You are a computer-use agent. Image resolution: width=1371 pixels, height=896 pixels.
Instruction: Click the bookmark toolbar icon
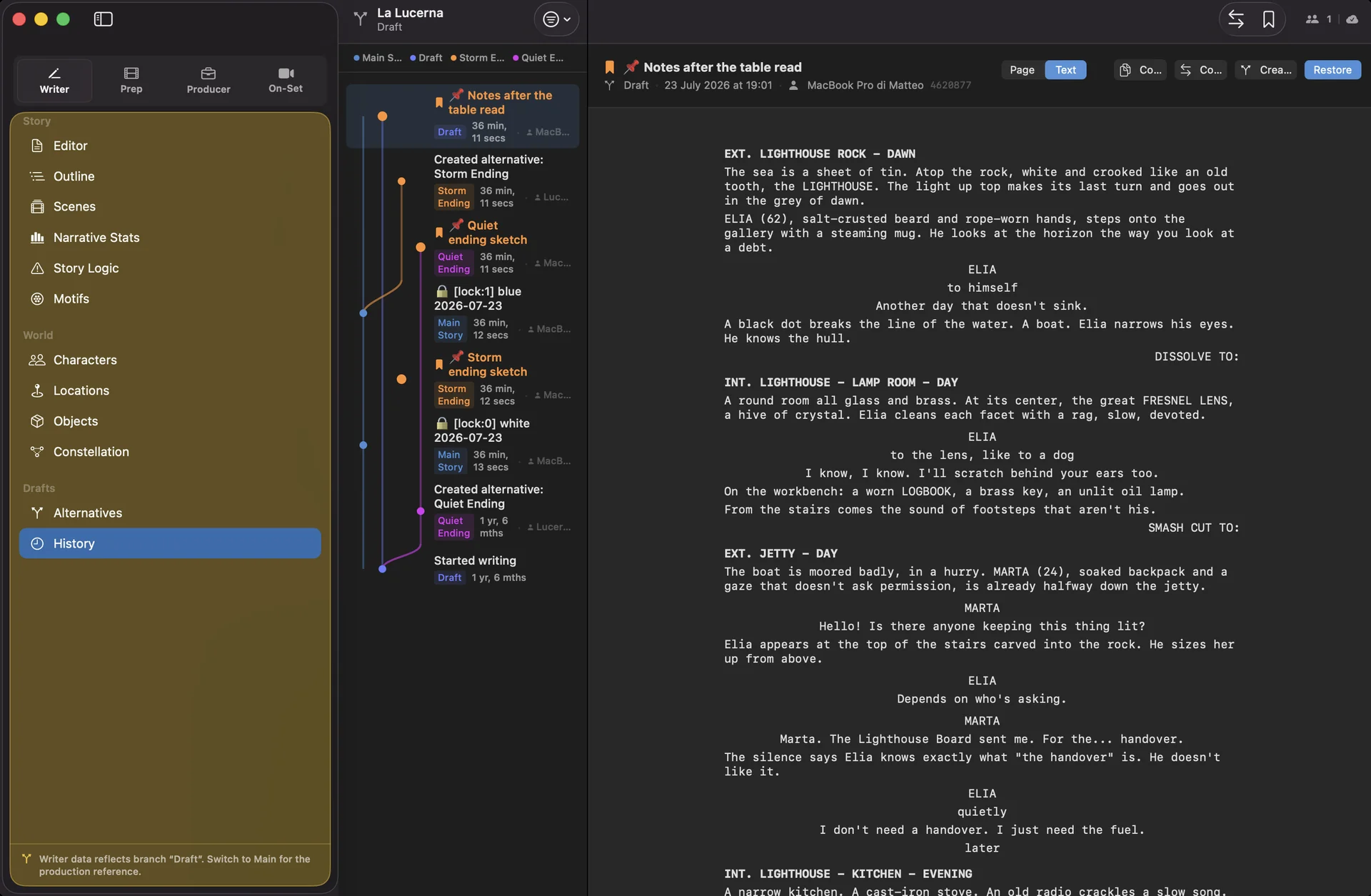coord(1268,19)
